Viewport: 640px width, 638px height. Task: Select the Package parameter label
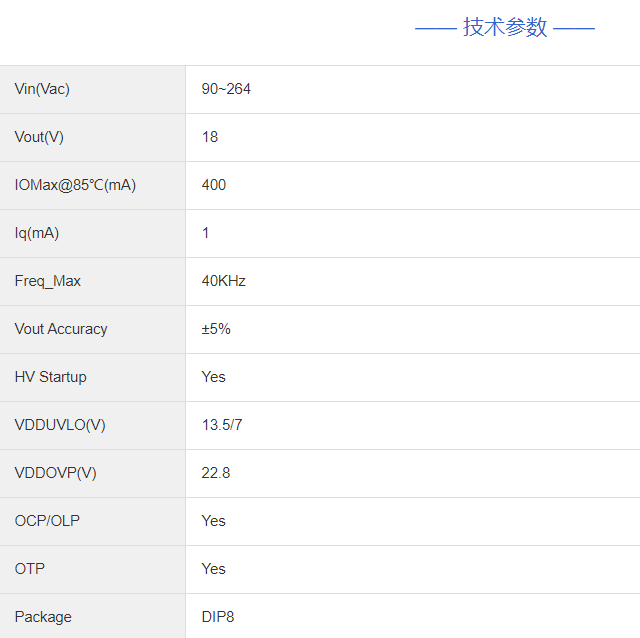[43, 617]
